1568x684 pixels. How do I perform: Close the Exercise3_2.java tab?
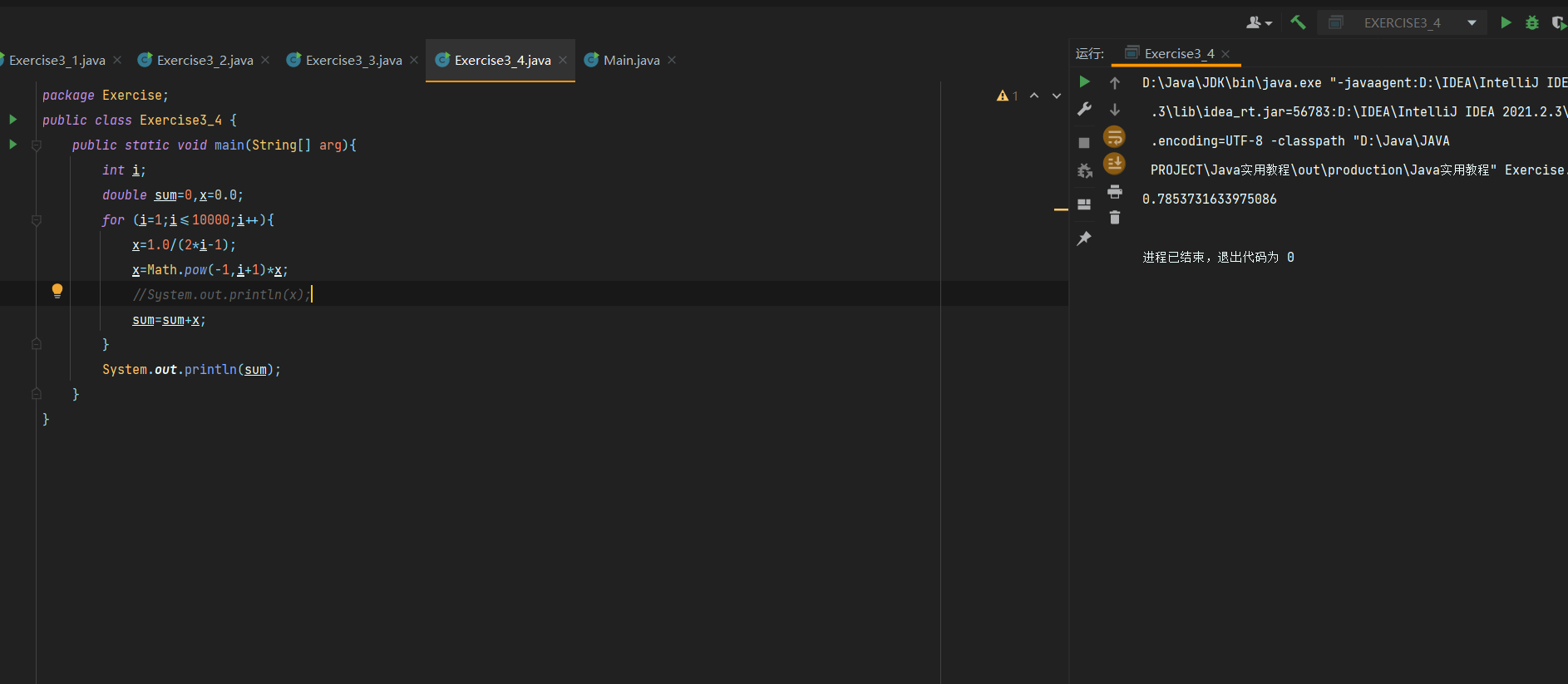tap(265, 60)
